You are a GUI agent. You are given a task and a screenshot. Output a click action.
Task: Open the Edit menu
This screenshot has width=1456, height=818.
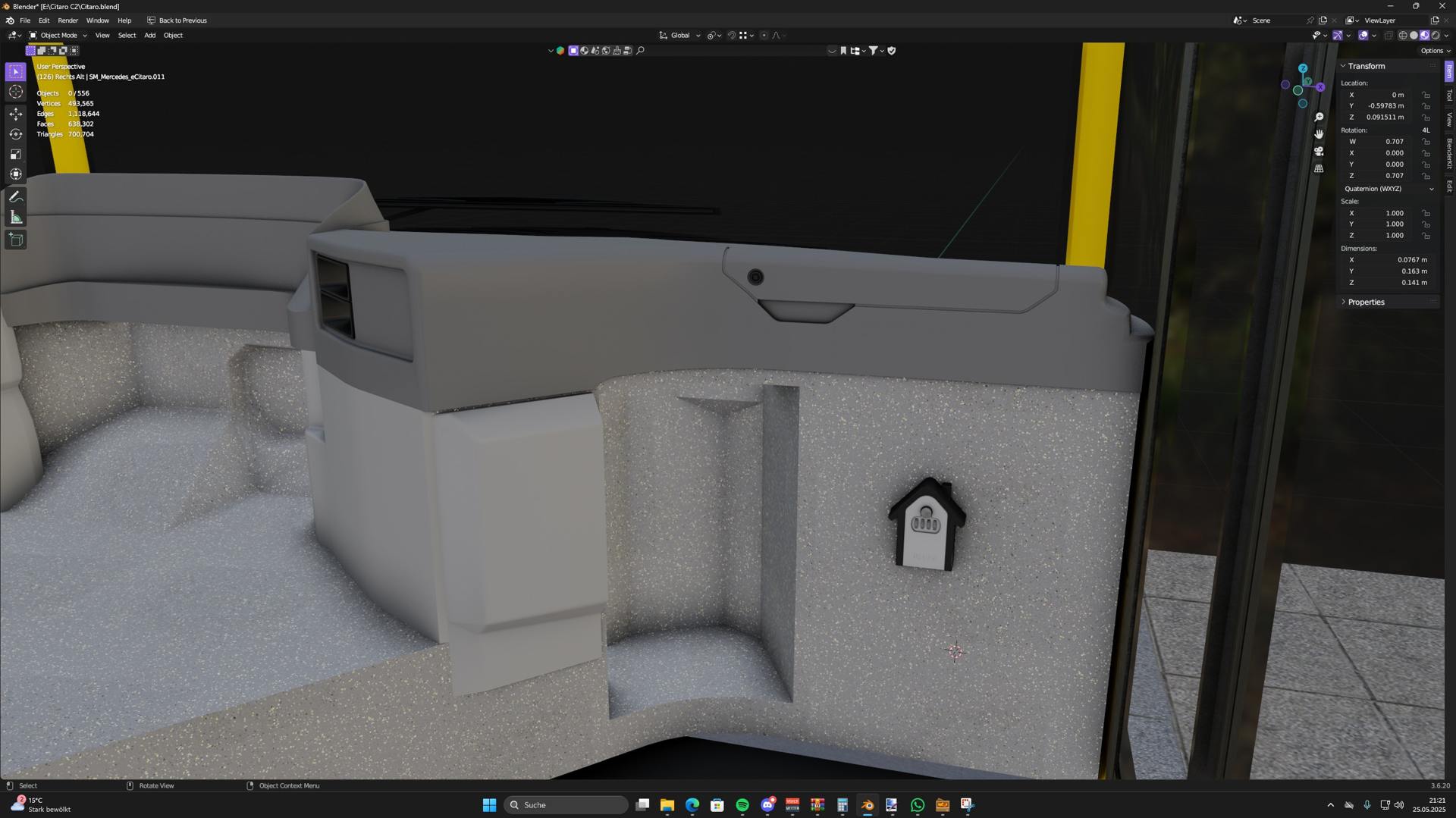(x=44, y=20)
